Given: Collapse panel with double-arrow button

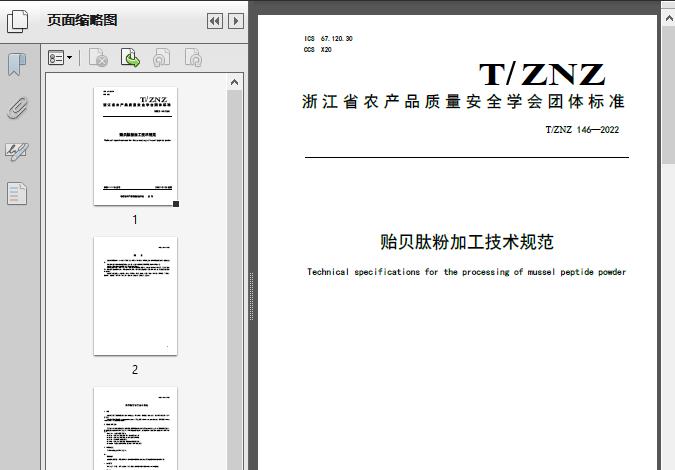Looking at the screenshot, I should click(x=215, y=21).
